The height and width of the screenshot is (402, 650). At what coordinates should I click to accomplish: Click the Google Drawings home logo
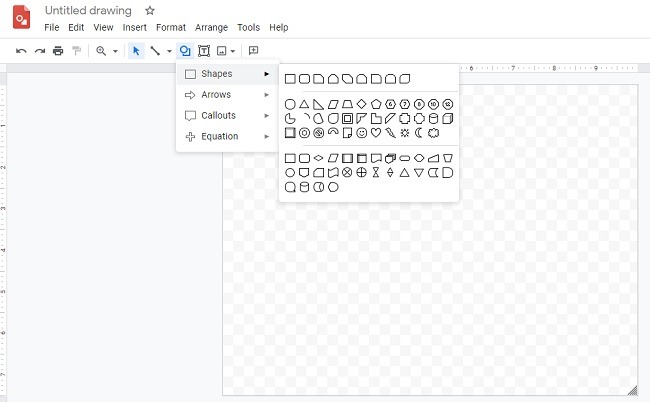point(21,17)
